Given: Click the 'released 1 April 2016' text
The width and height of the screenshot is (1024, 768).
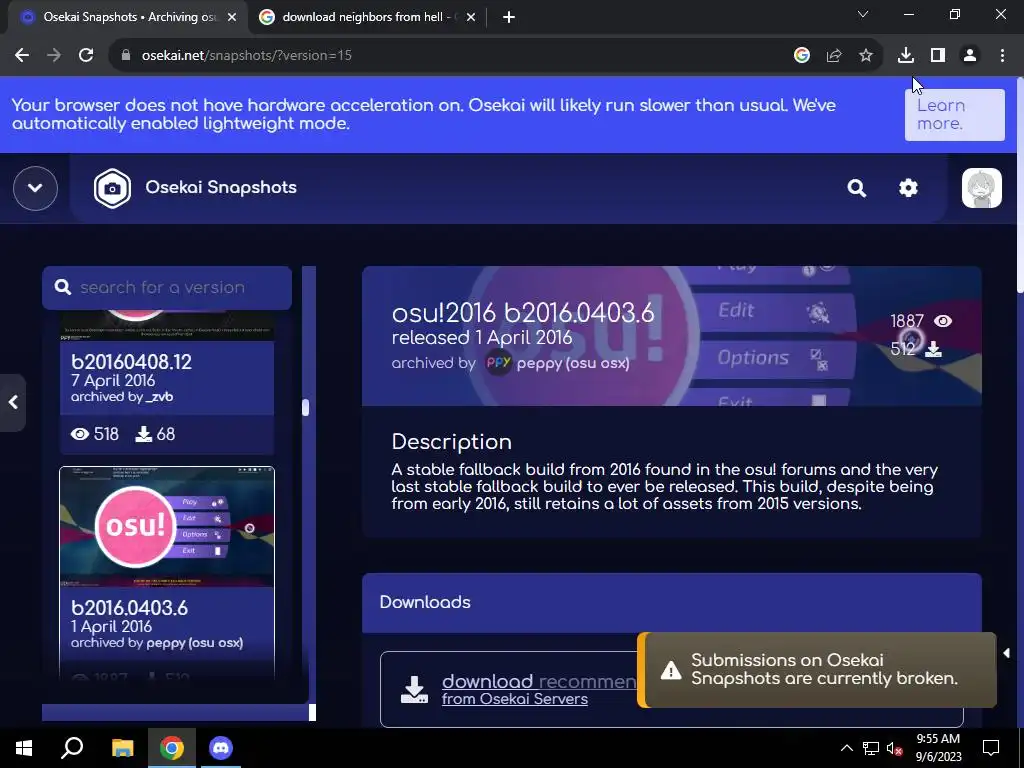Looking at the screenshot, I should (482, 338).
